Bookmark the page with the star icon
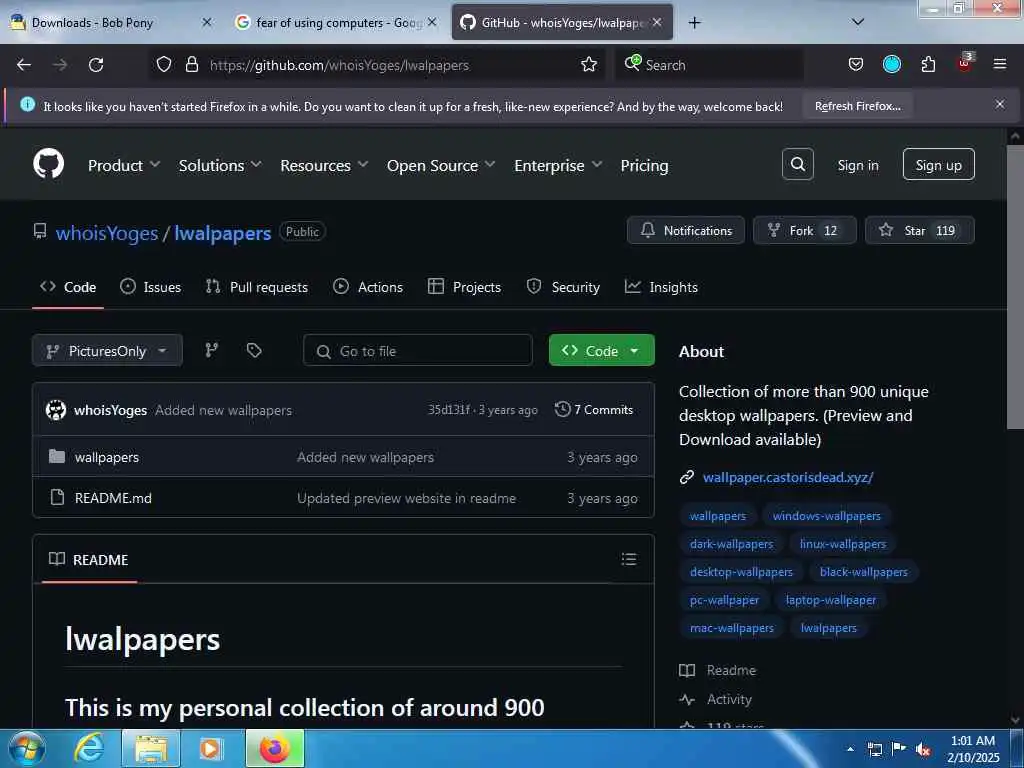Image resolution: width=1024 pixels, height=768 pixels. click(589, 65)
